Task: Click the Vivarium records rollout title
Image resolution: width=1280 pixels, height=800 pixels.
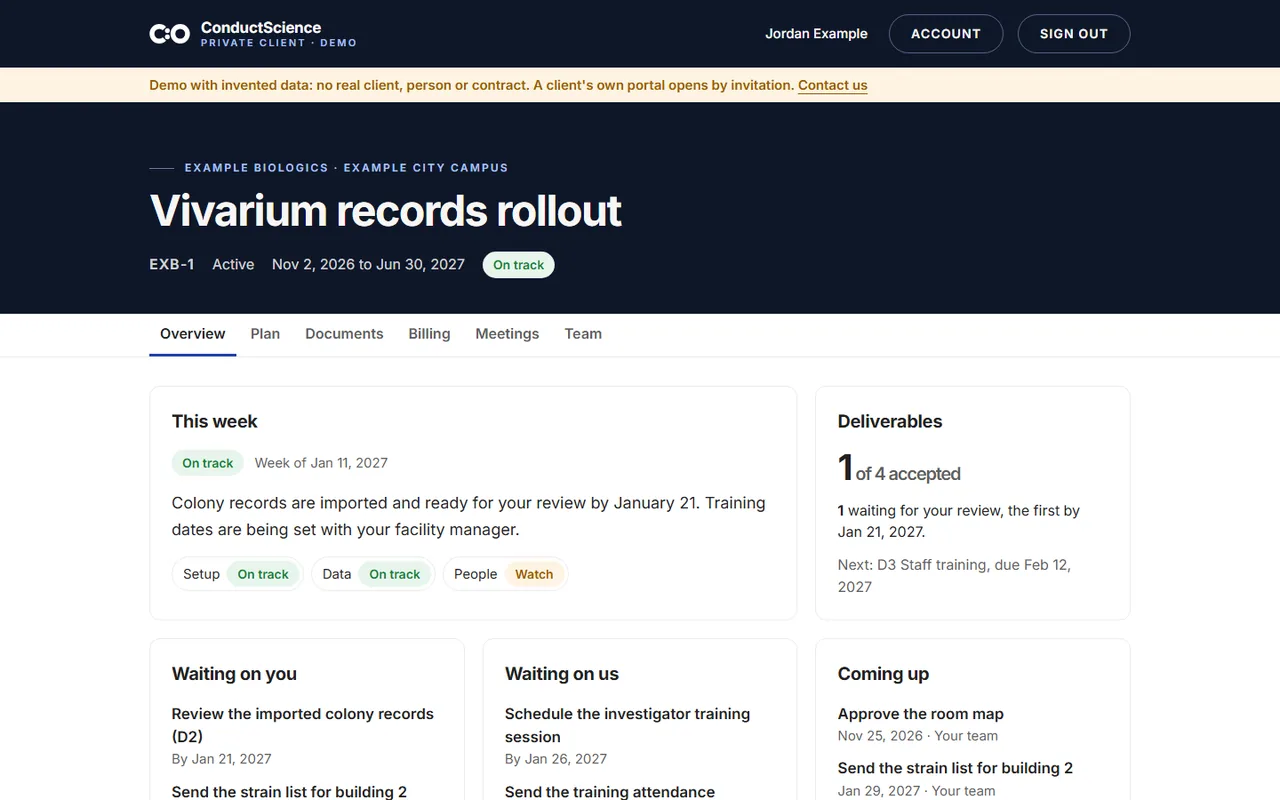Action: [x=385, y=211]
